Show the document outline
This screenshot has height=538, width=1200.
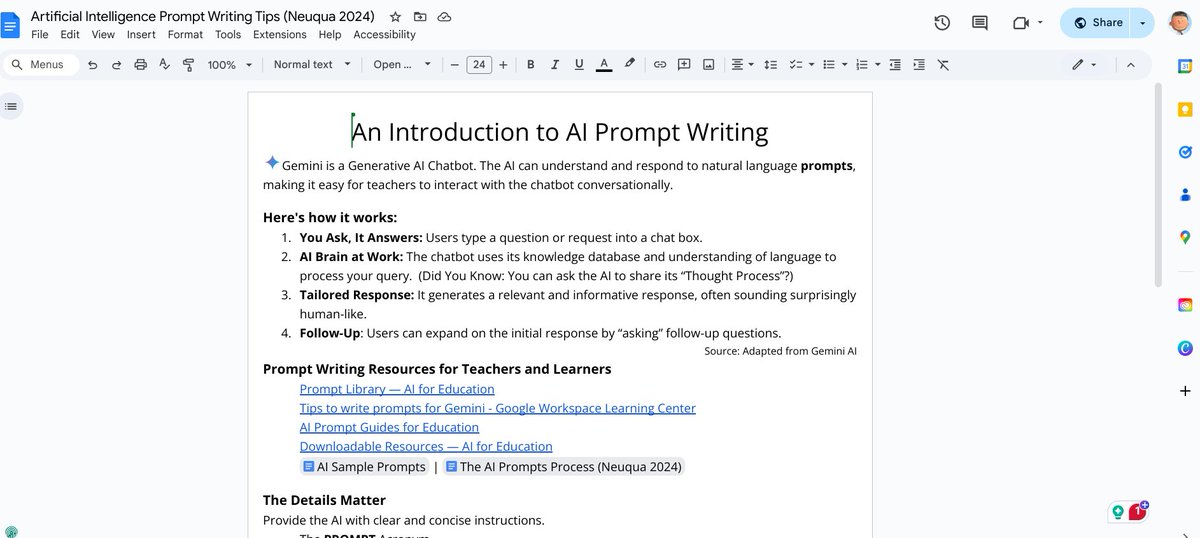(x=10, y=106)
